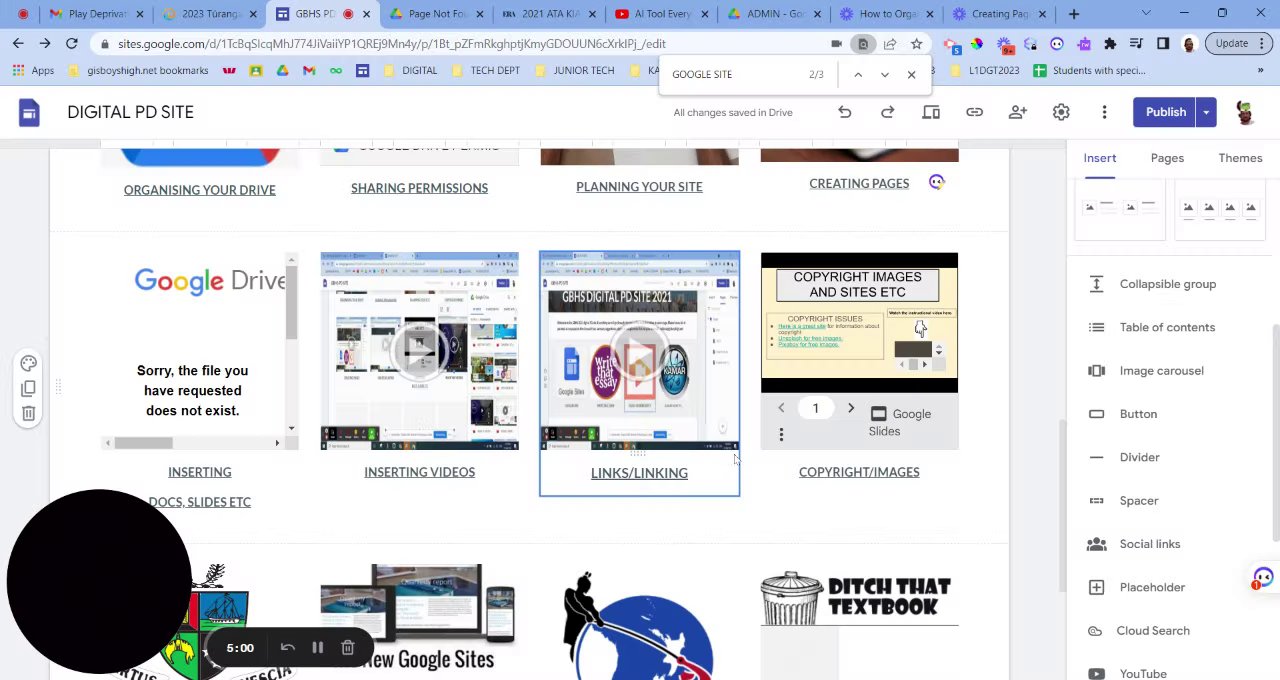Open the Google account avatar in Sites

click(1245, 112)
